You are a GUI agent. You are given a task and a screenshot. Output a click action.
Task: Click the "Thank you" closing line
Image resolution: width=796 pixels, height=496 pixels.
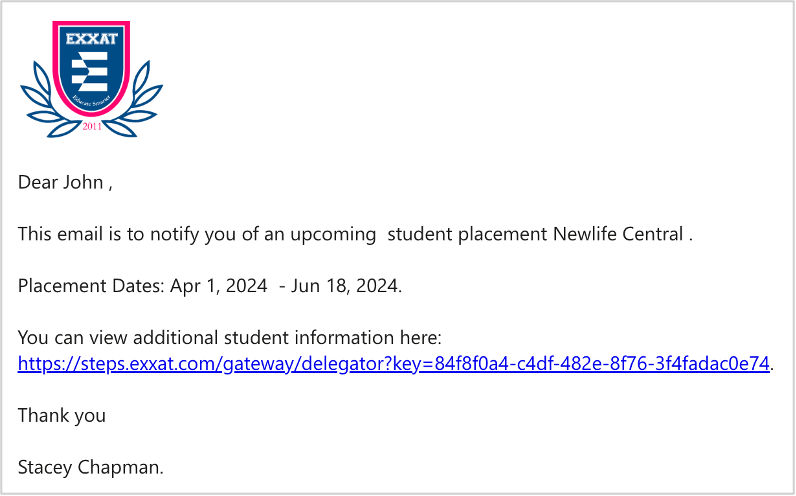click(x=62, y=415)
